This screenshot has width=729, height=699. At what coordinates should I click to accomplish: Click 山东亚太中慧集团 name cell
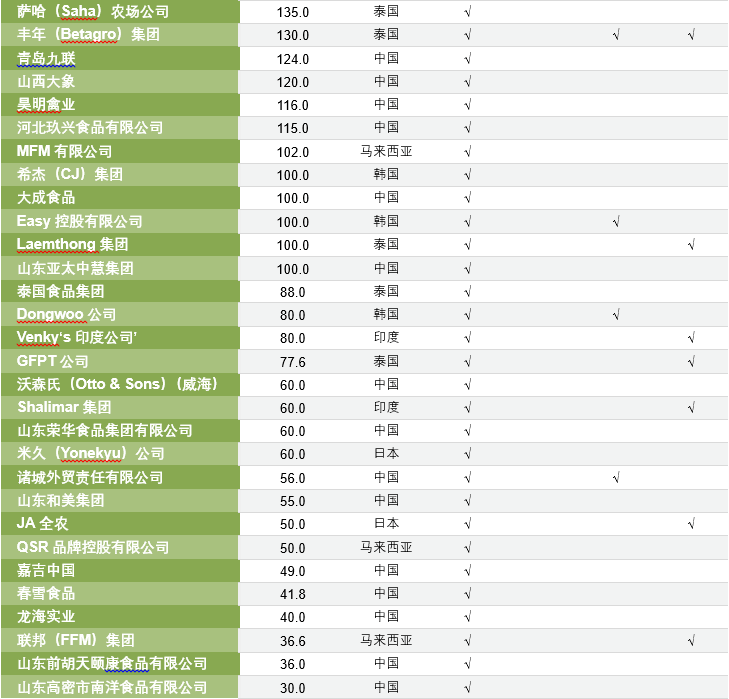[x=120, y=268]
